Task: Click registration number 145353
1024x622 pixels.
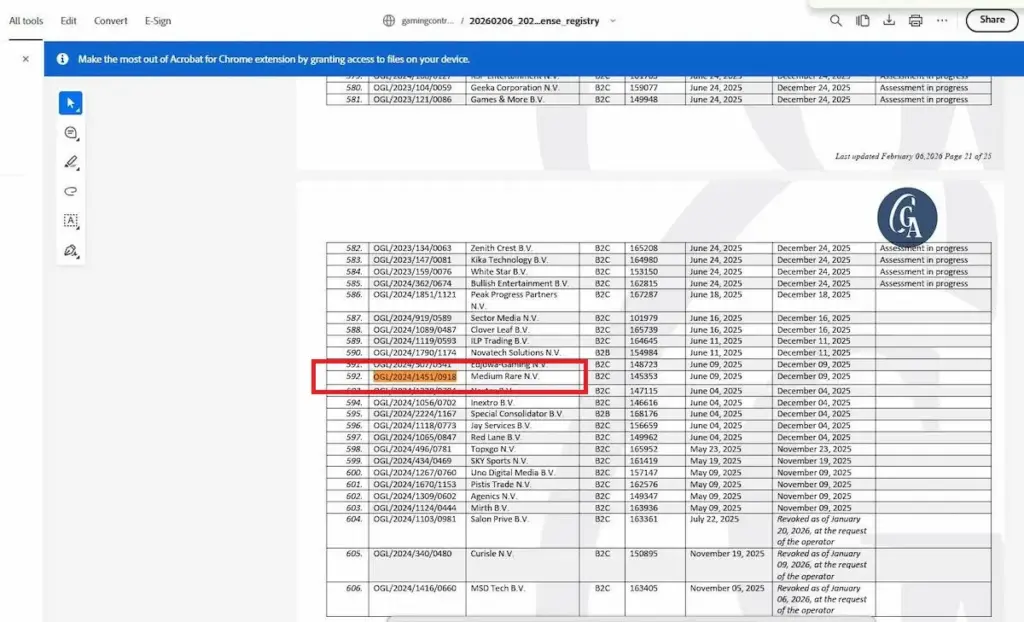Action: tap(643, 376)
